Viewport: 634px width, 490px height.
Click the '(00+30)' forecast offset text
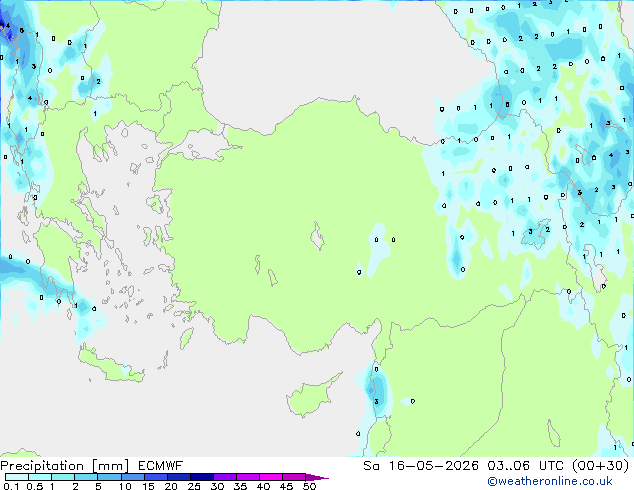pyautogui.click(x=600, y=466)
